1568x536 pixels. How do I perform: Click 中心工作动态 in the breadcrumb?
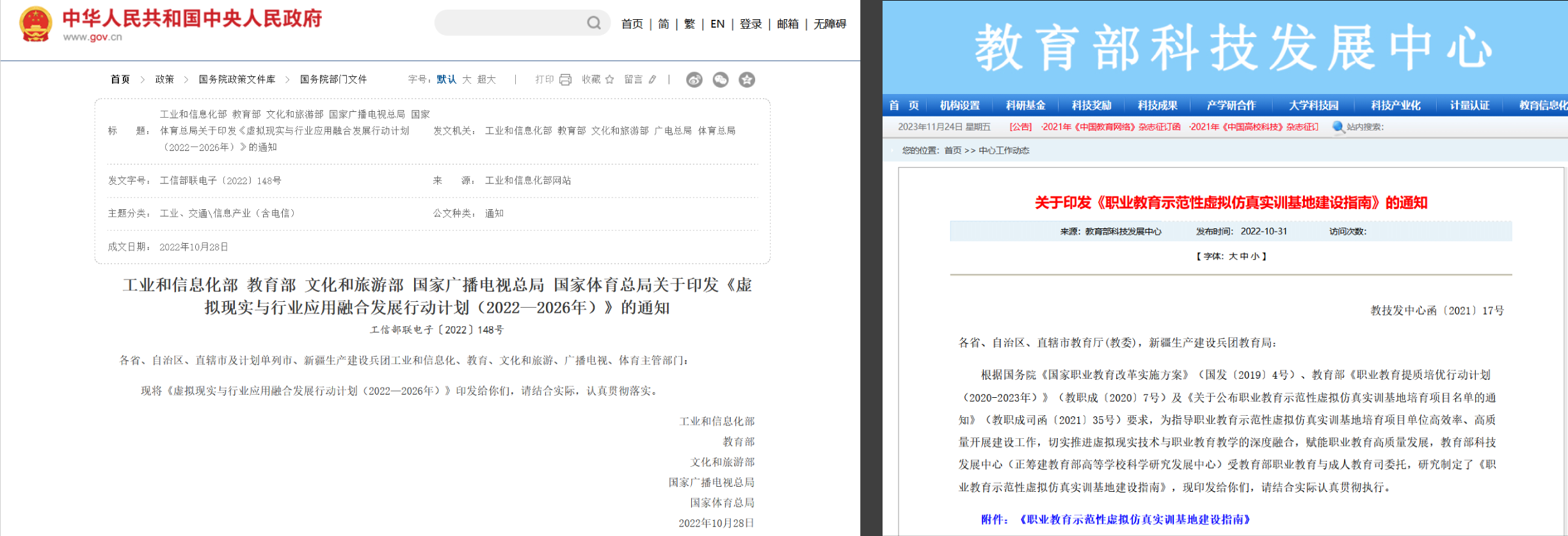(x=1004, y=150)
